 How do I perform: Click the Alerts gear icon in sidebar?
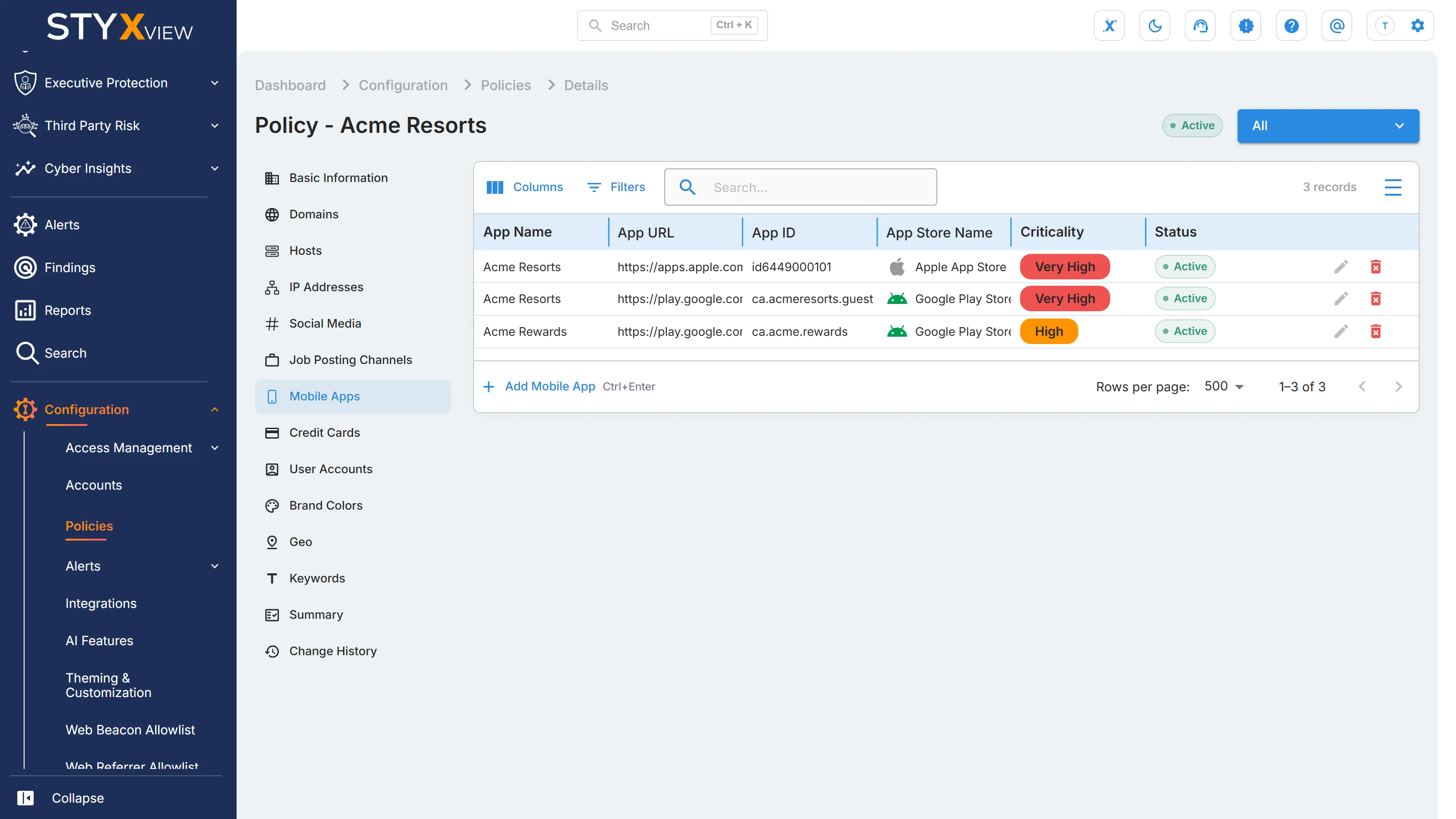pyautogui.click(x=25, y=225)
